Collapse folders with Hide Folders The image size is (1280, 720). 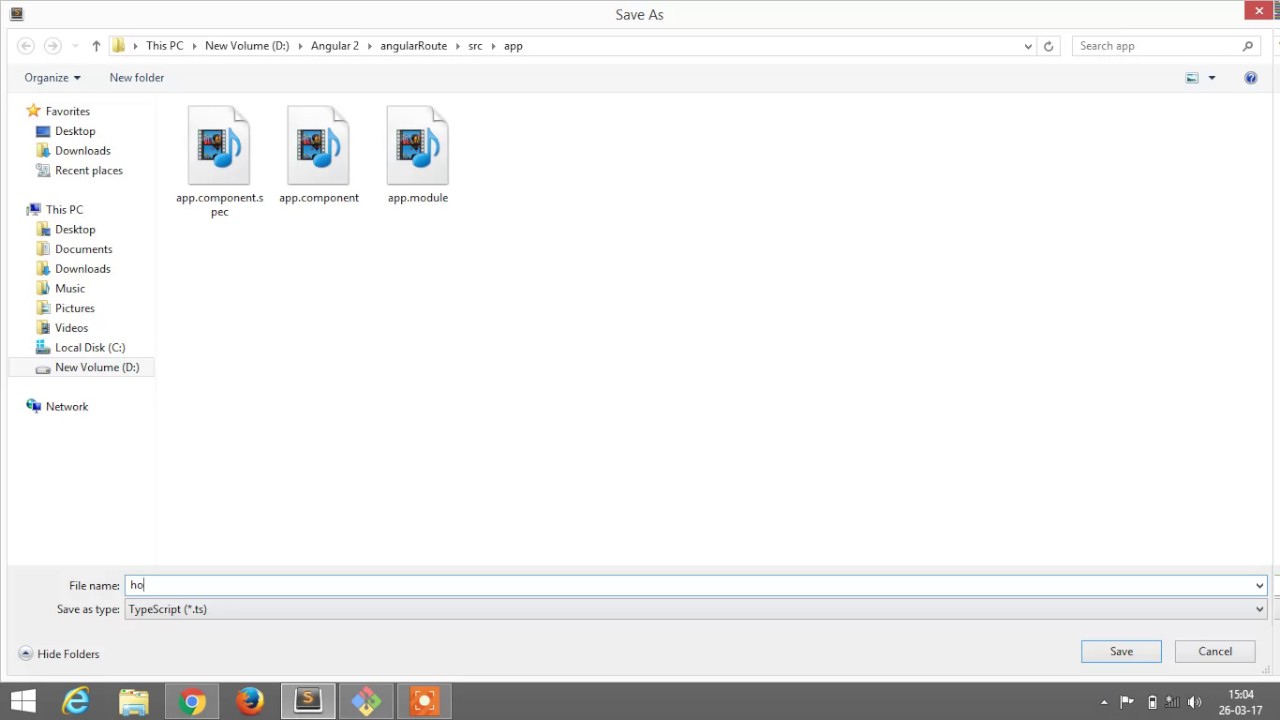[59, 654]
